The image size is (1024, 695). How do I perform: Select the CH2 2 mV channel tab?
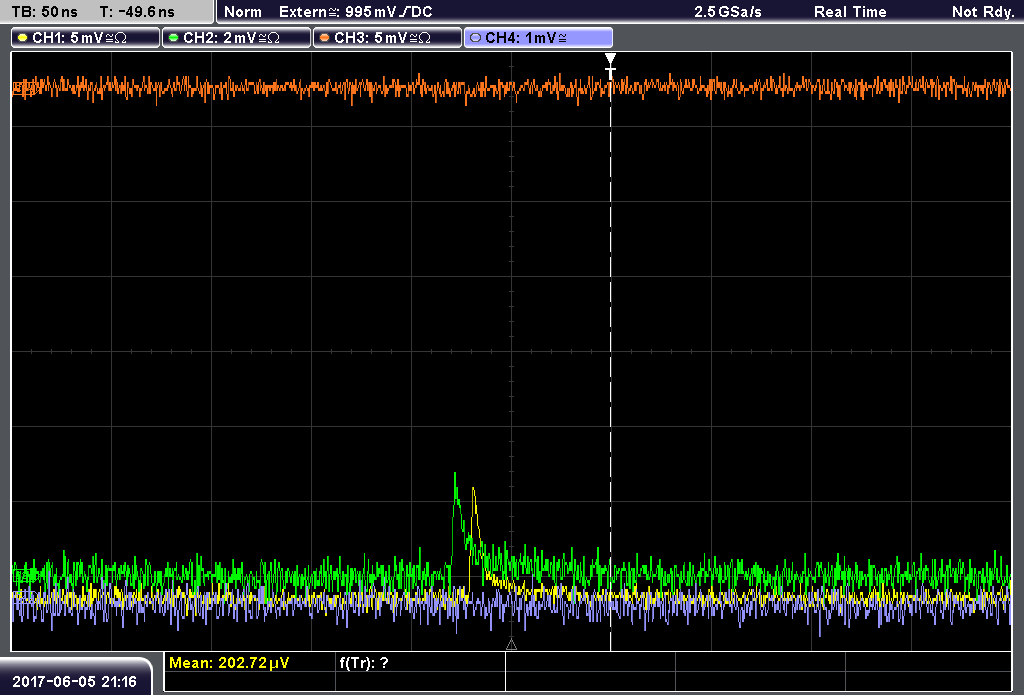click(x=236, y=38)
